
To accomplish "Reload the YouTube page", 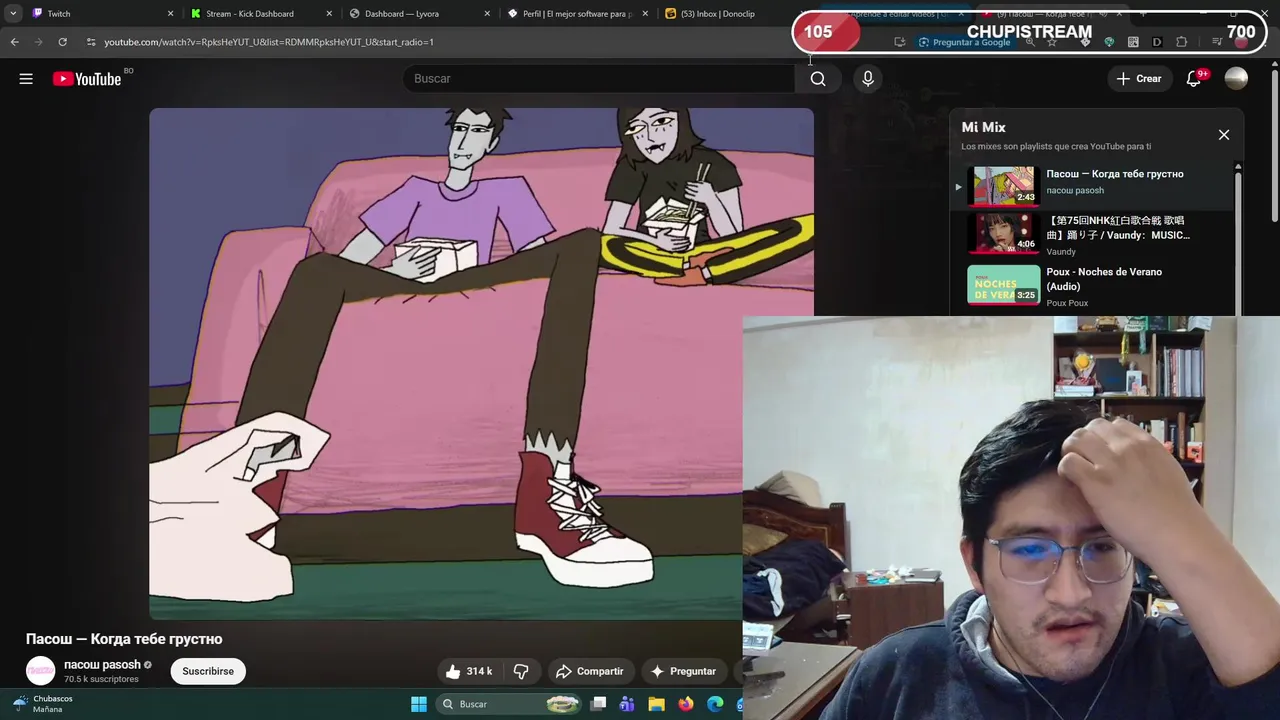I will pyautogui.click(x=62, y=42).
